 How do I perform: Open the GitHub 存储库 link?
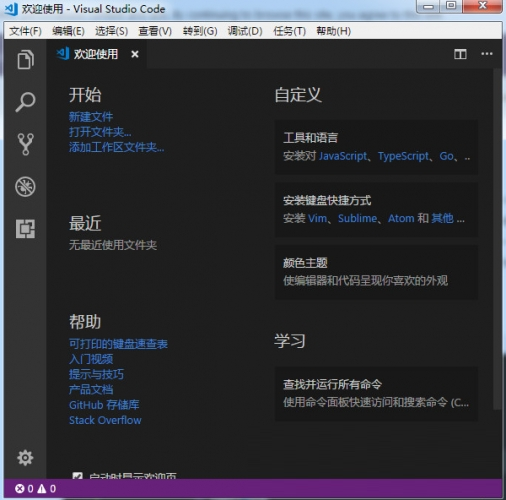click(x=104, y=405)
